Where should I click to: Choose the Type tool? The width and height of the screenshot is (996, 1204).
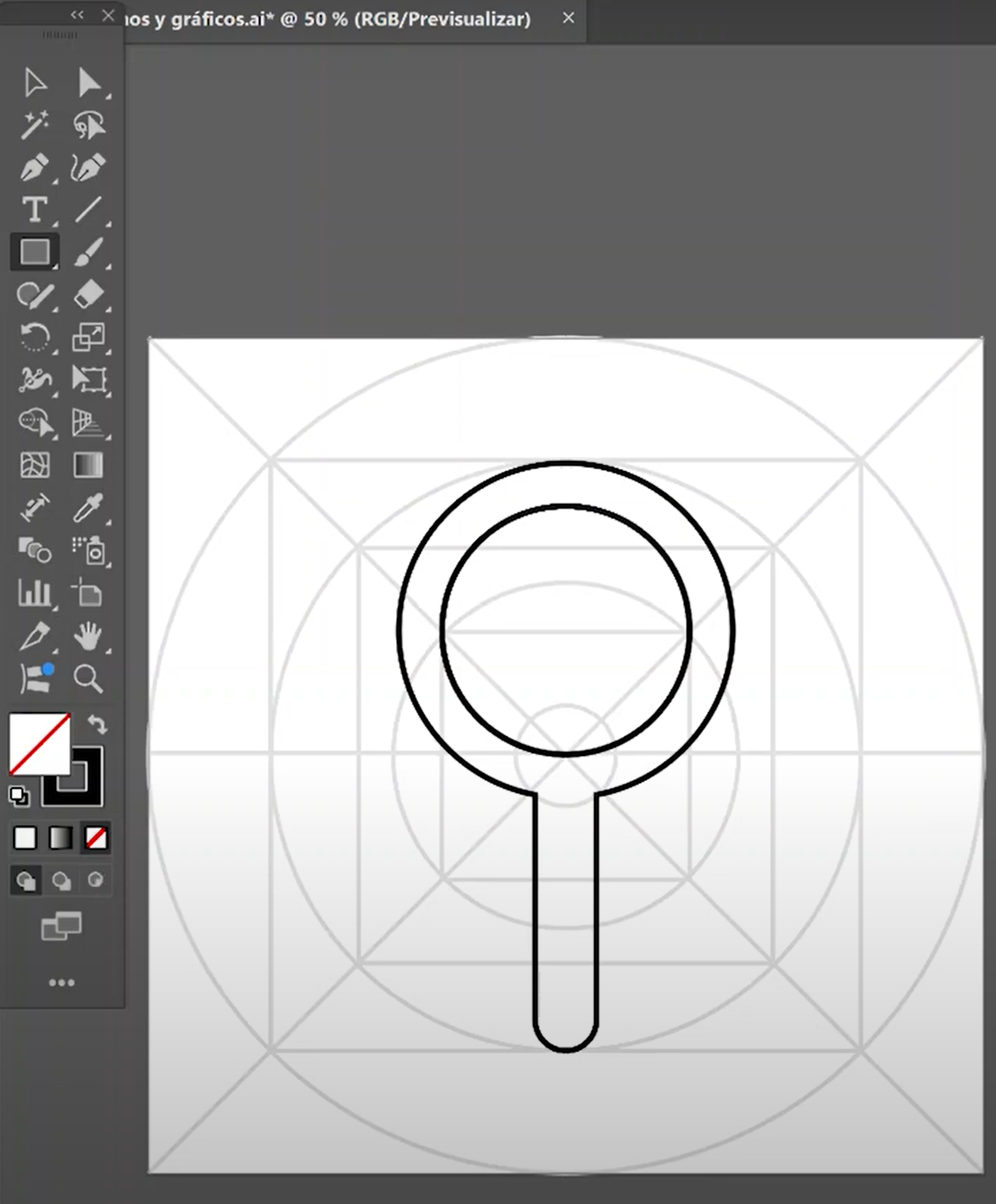(x=34, y=210)
